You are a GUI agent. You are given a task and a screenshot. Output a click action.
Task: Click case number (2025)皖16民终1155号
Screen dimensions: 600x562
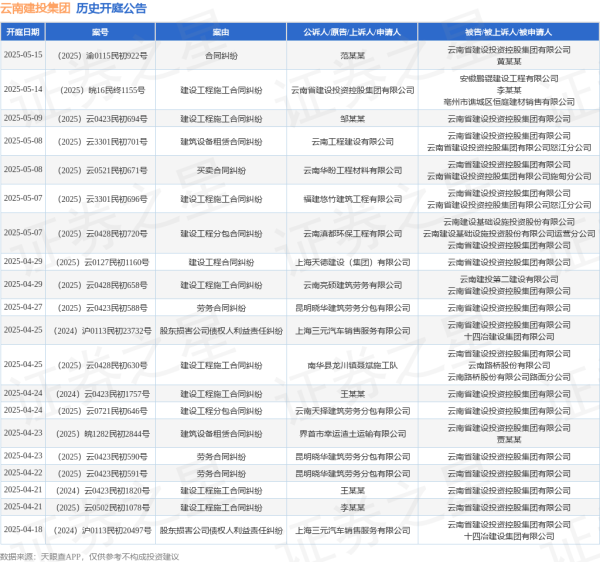coord(103,90)
